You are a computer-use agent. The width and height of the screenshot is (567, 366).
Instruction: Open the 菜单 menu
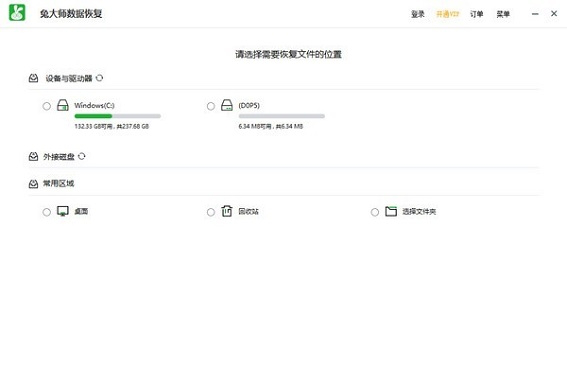point(503,14)
